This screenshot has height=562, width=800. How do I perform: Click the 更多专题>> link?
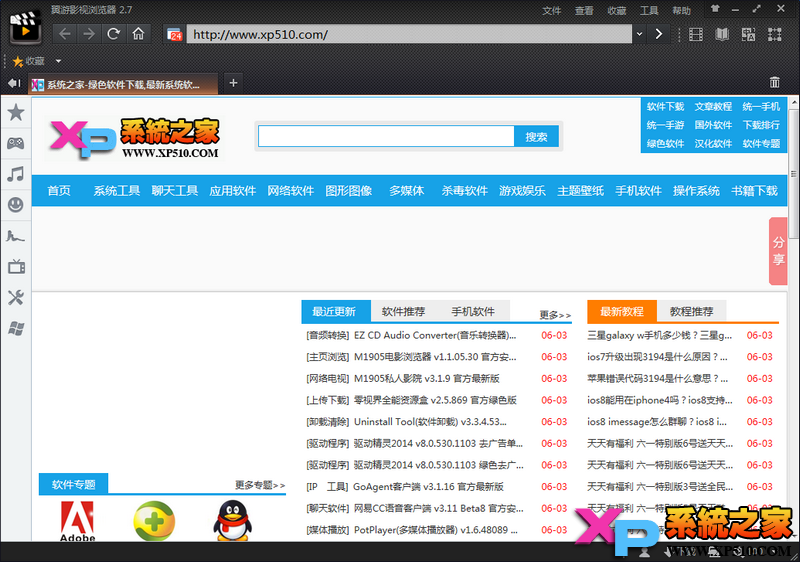(x=260, y=485)
